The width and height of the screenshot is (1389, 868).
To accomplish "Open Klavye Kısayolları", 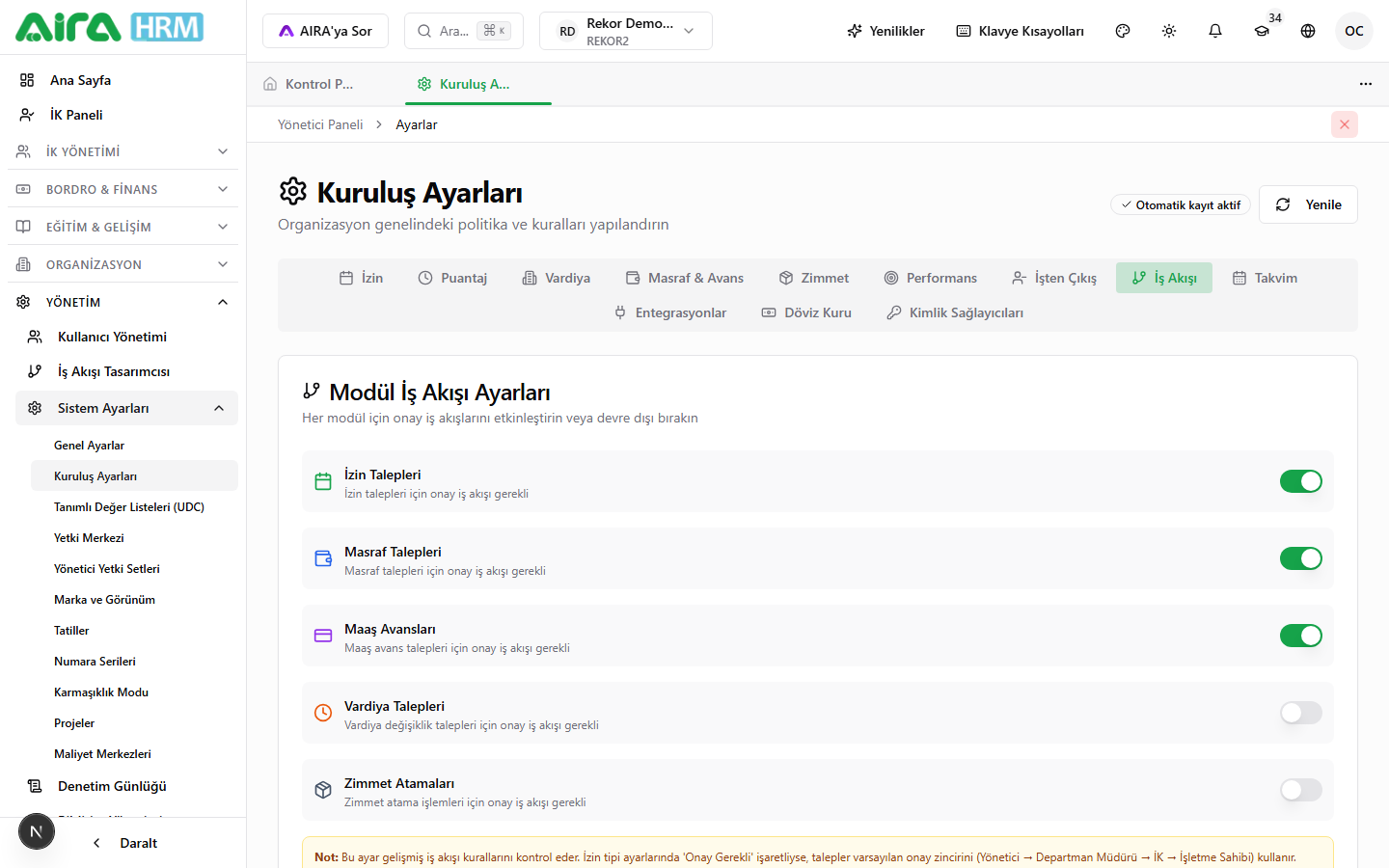I will click(1021, 31).
